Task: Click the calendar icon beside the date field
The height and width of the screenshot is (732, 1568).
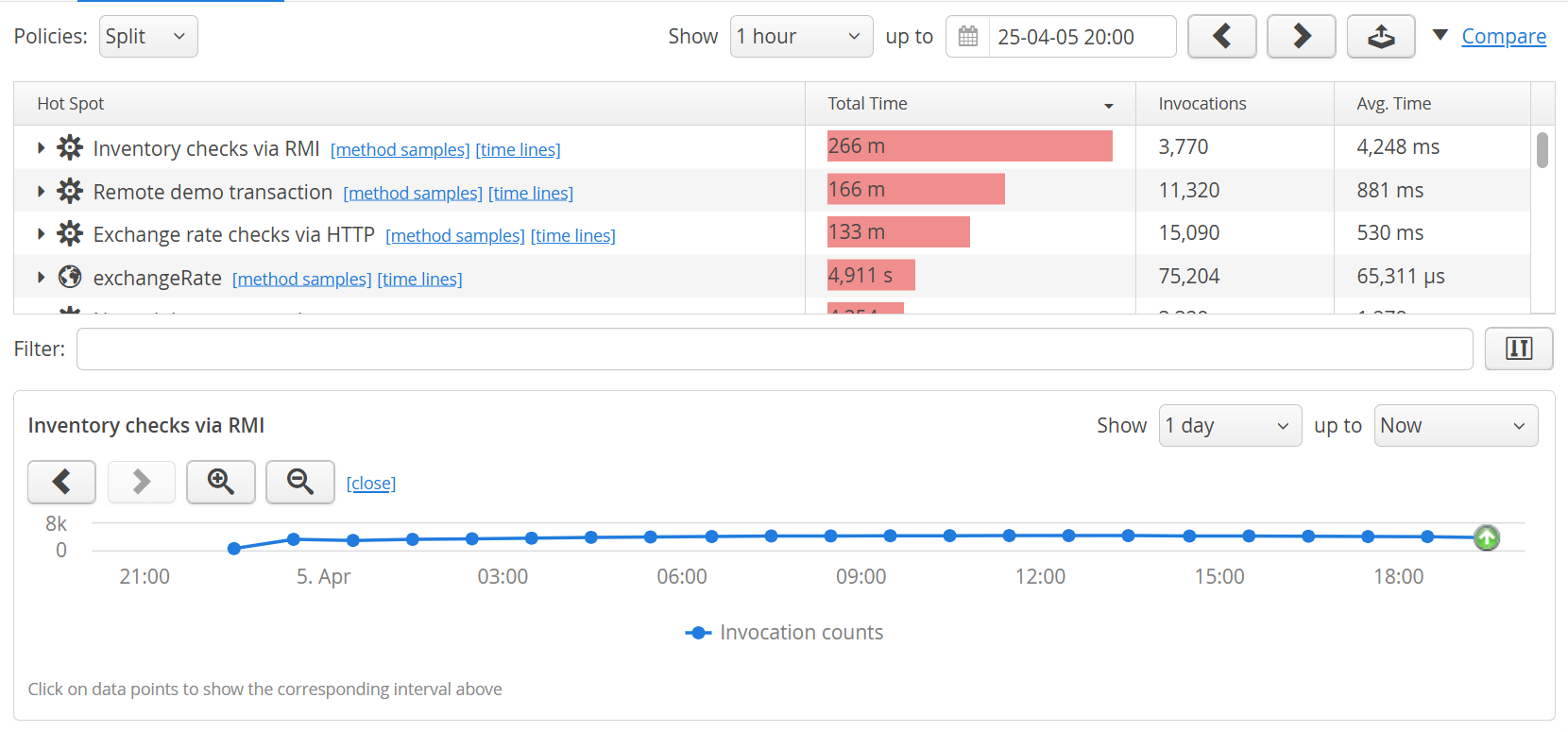Action: click(x=968, y=37)
